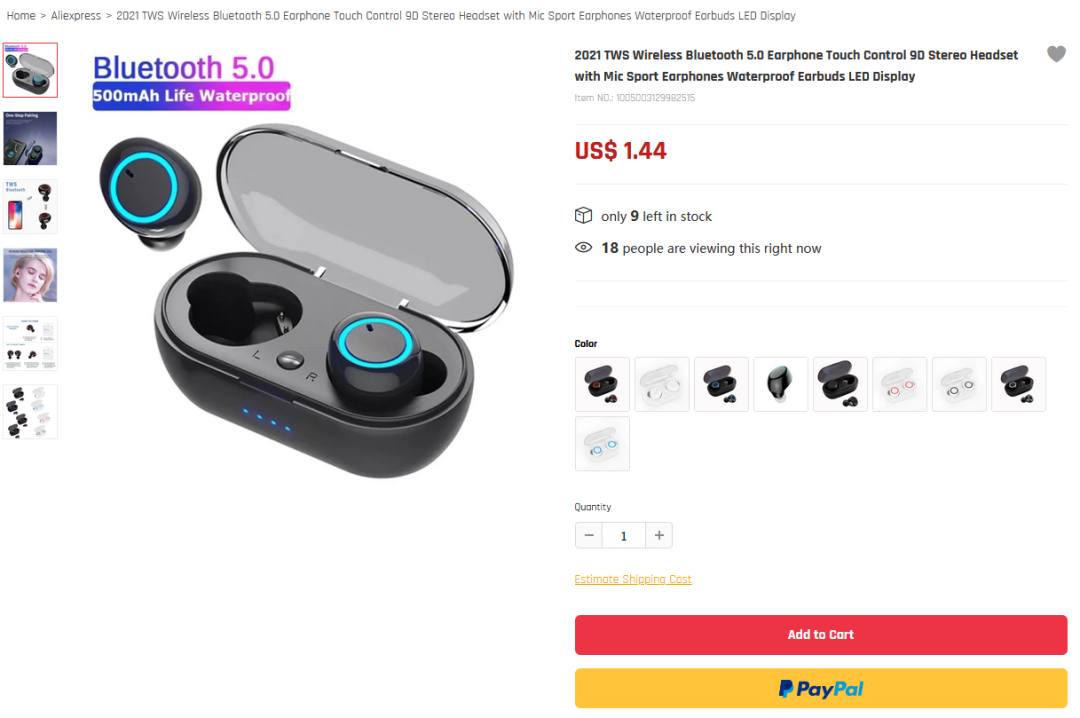View the woman's face thumbnail
This screenshot has height=718, width=1080.
pos(30,275)
